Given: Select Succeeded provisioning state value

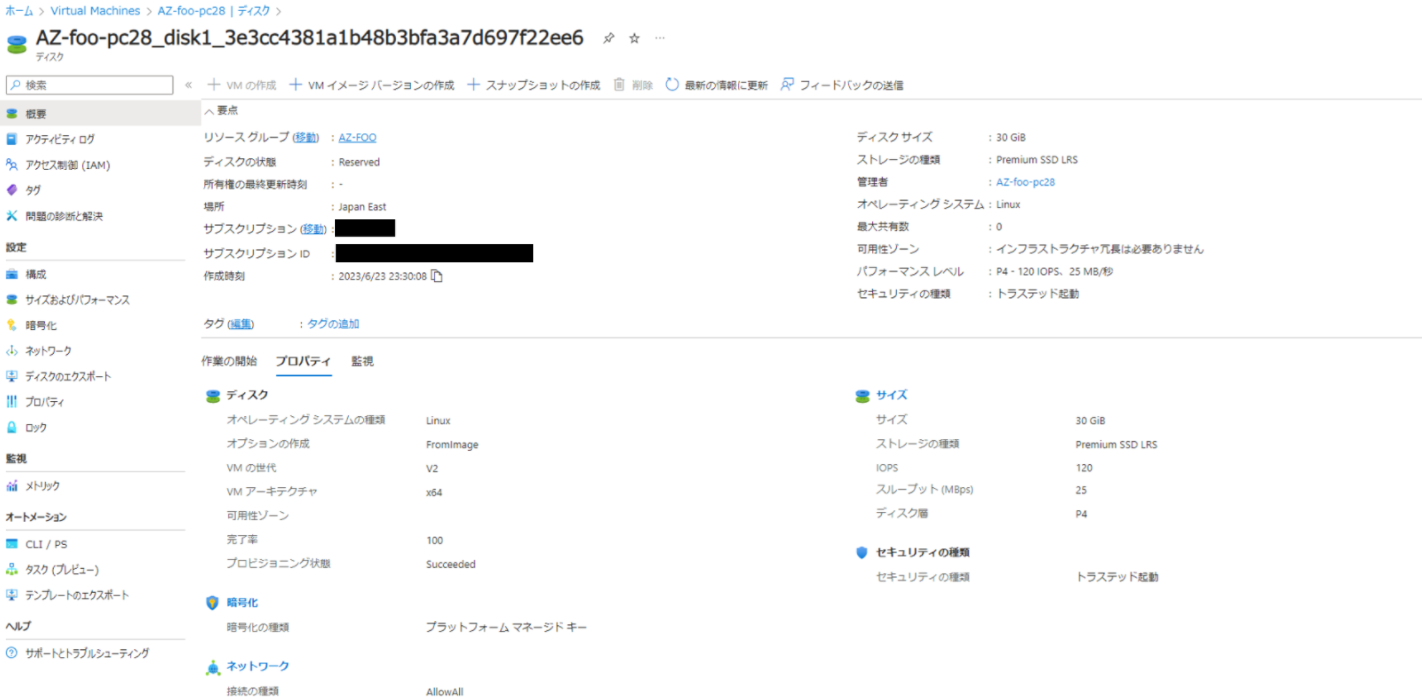Looking at the screenshot, I should click(x=451, y=564).
